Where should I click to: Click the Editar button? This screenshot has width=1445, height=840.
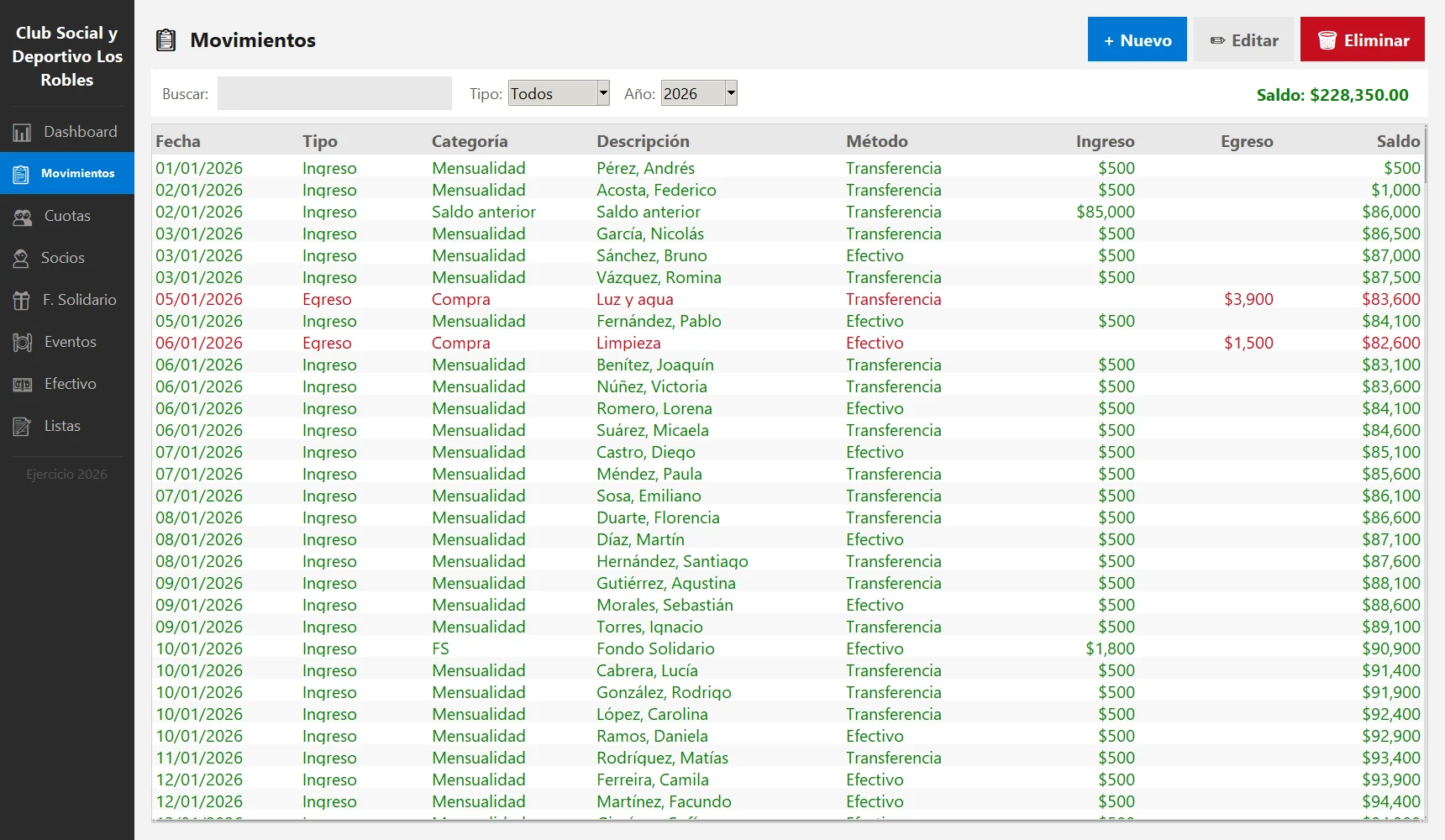coord(1243,39)
